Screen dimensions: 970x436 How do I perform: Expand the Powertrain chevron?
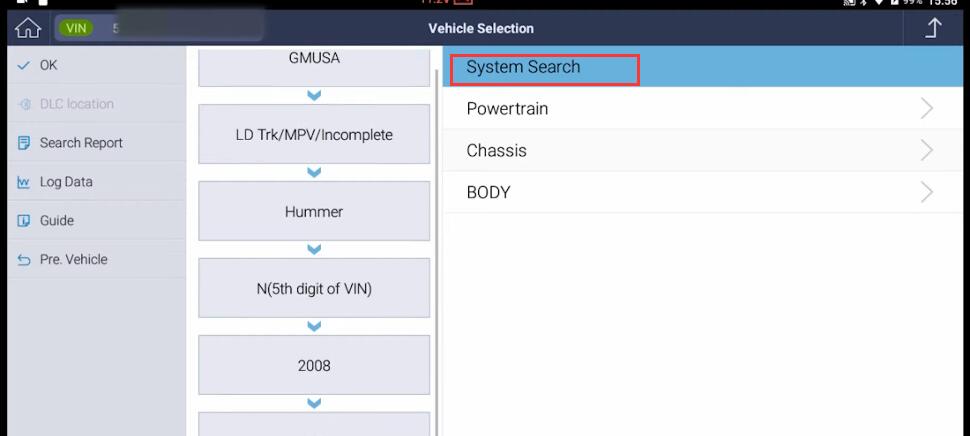(926, 109)
